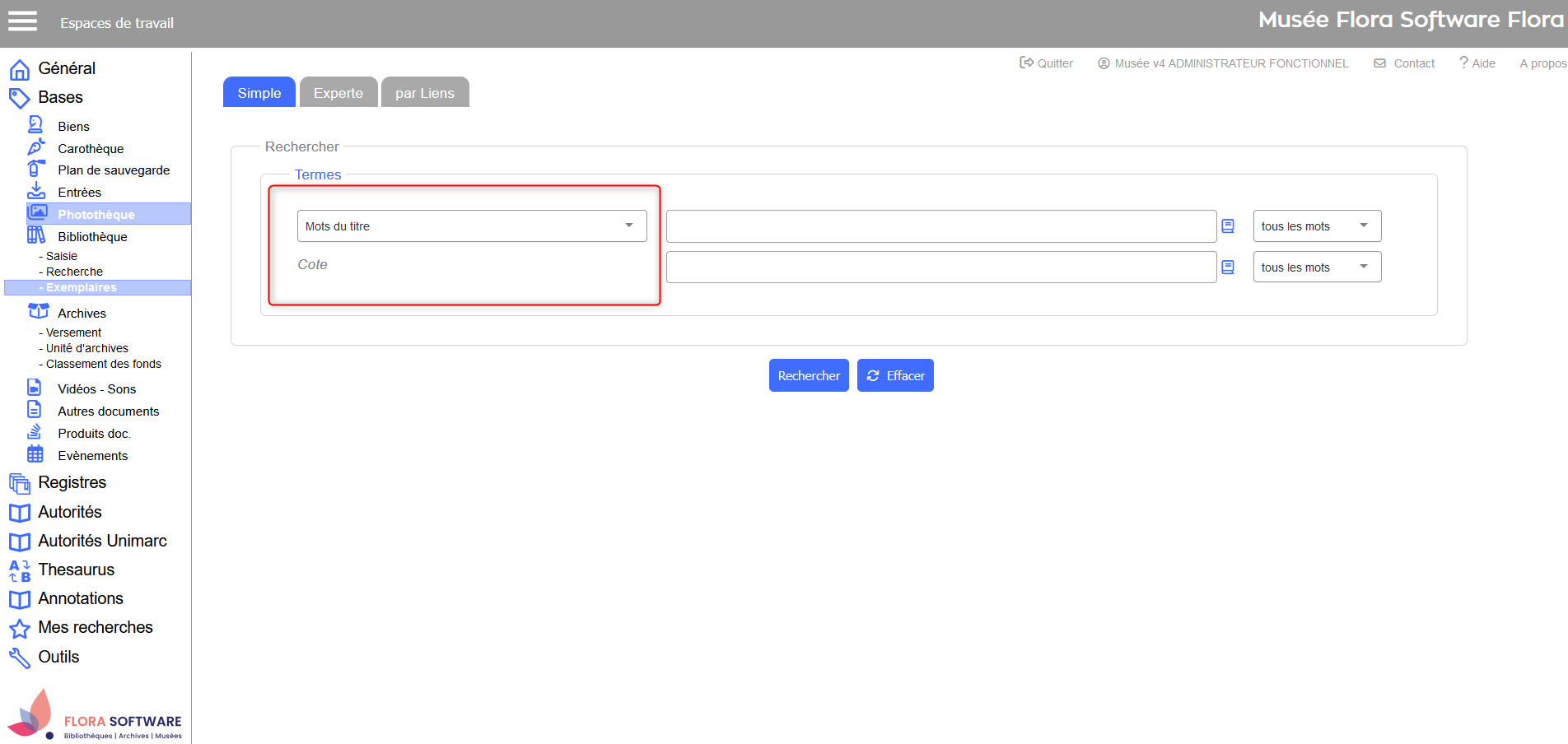1568x744 pixels.
Task: Select Classement des fonds under Archives
Action: (103, 364)
